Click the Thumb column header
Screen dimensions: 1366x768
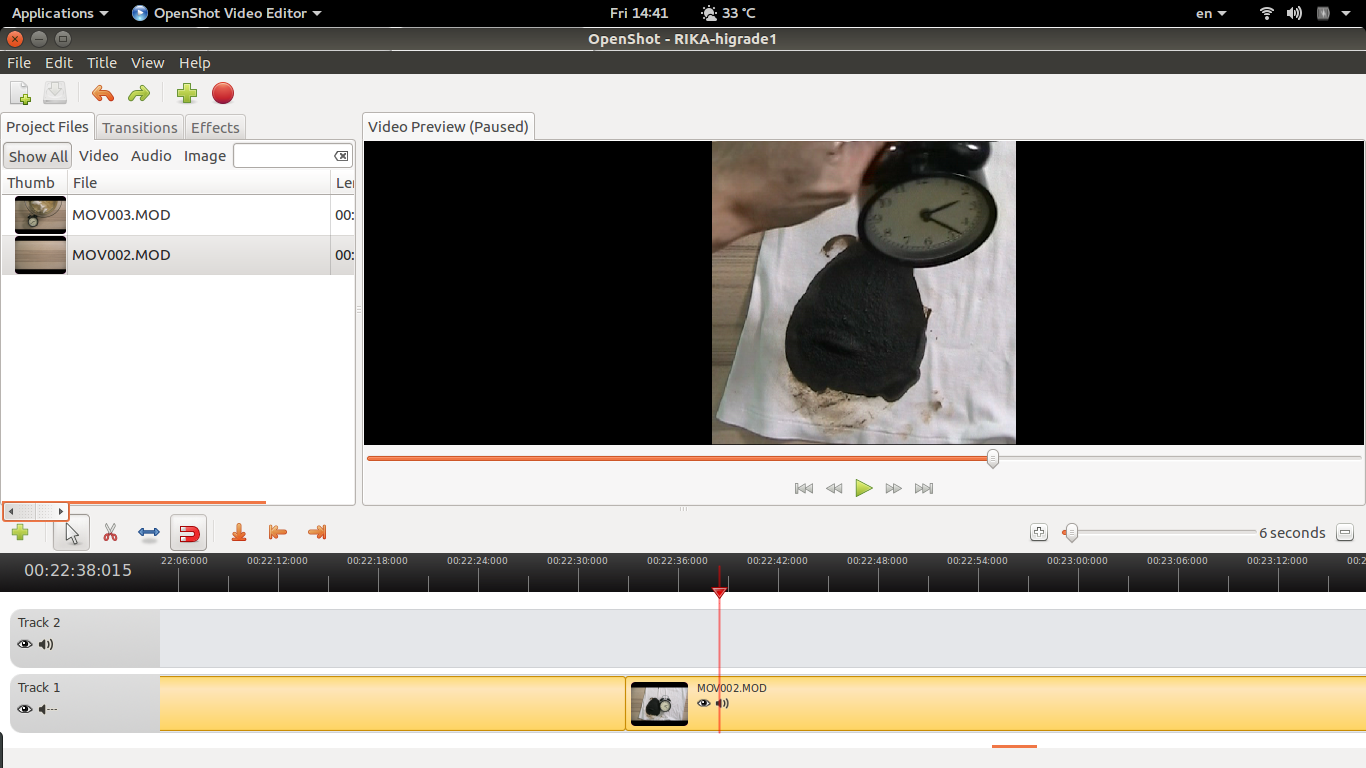pyautogui.click(x=34, y=183)
